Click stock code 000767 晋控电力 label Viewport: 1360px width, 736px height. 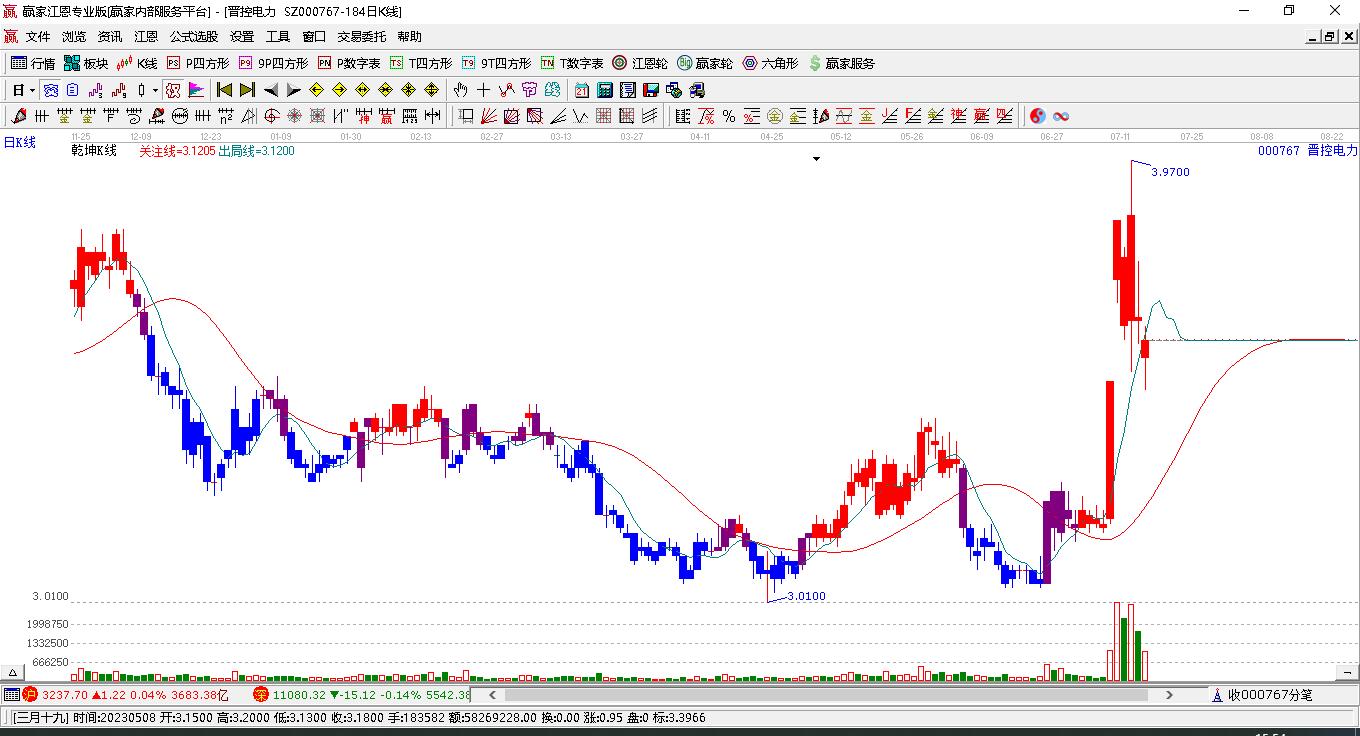pyautogui.click(x=1307, y=151)
